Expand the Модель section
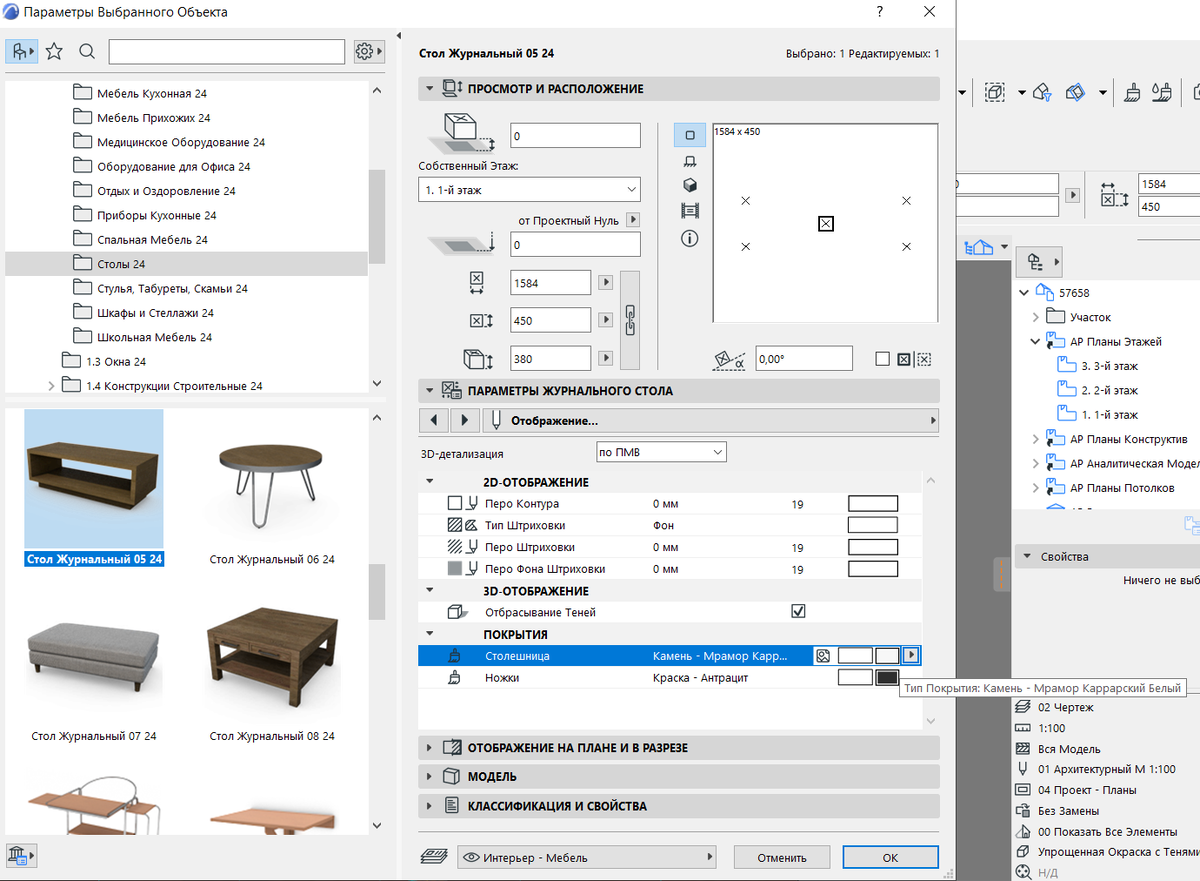The height and width of the screenshot is (881, 1200). (492, 776)
